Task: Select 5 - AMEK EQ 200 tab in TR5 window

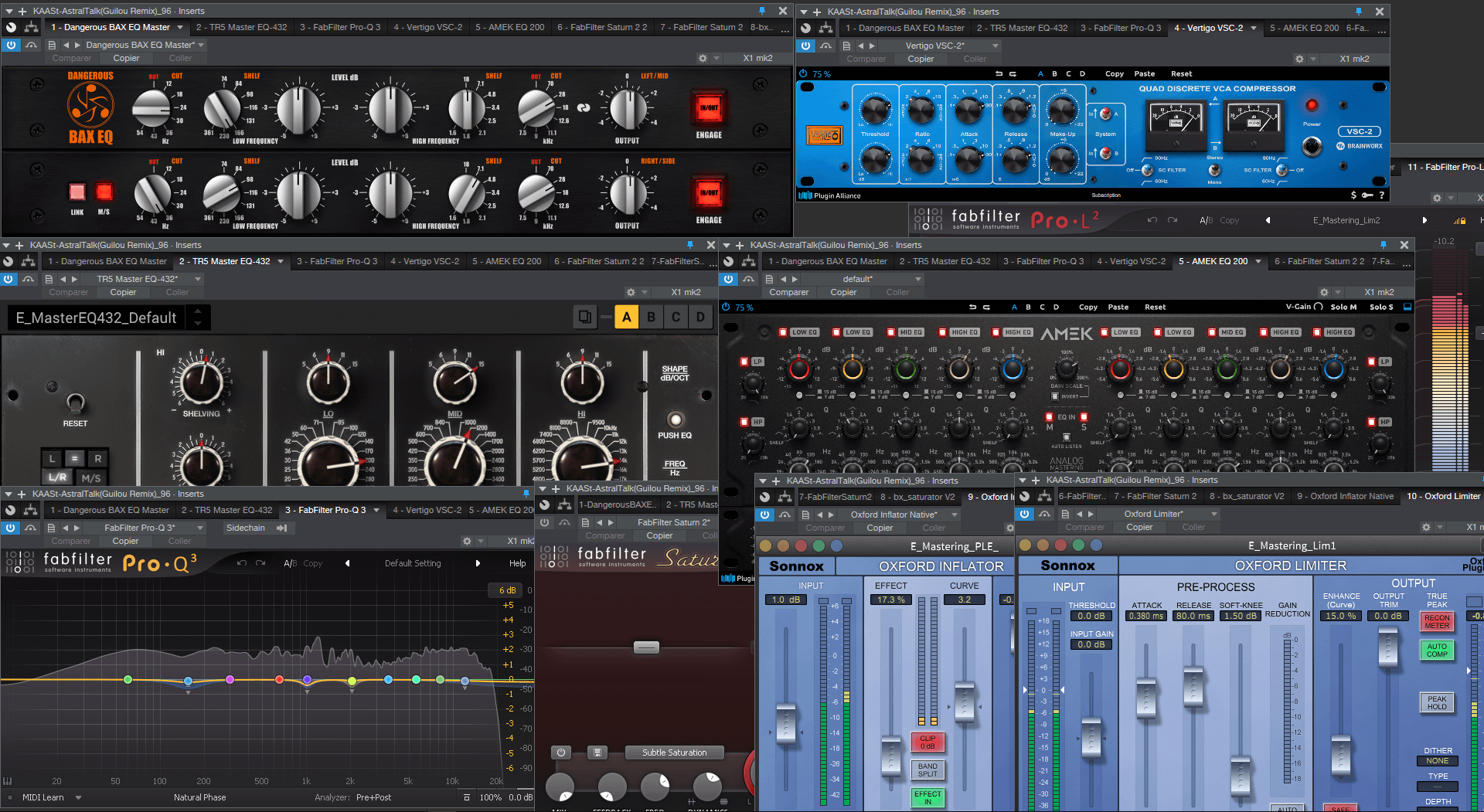Action: [507, 261]
